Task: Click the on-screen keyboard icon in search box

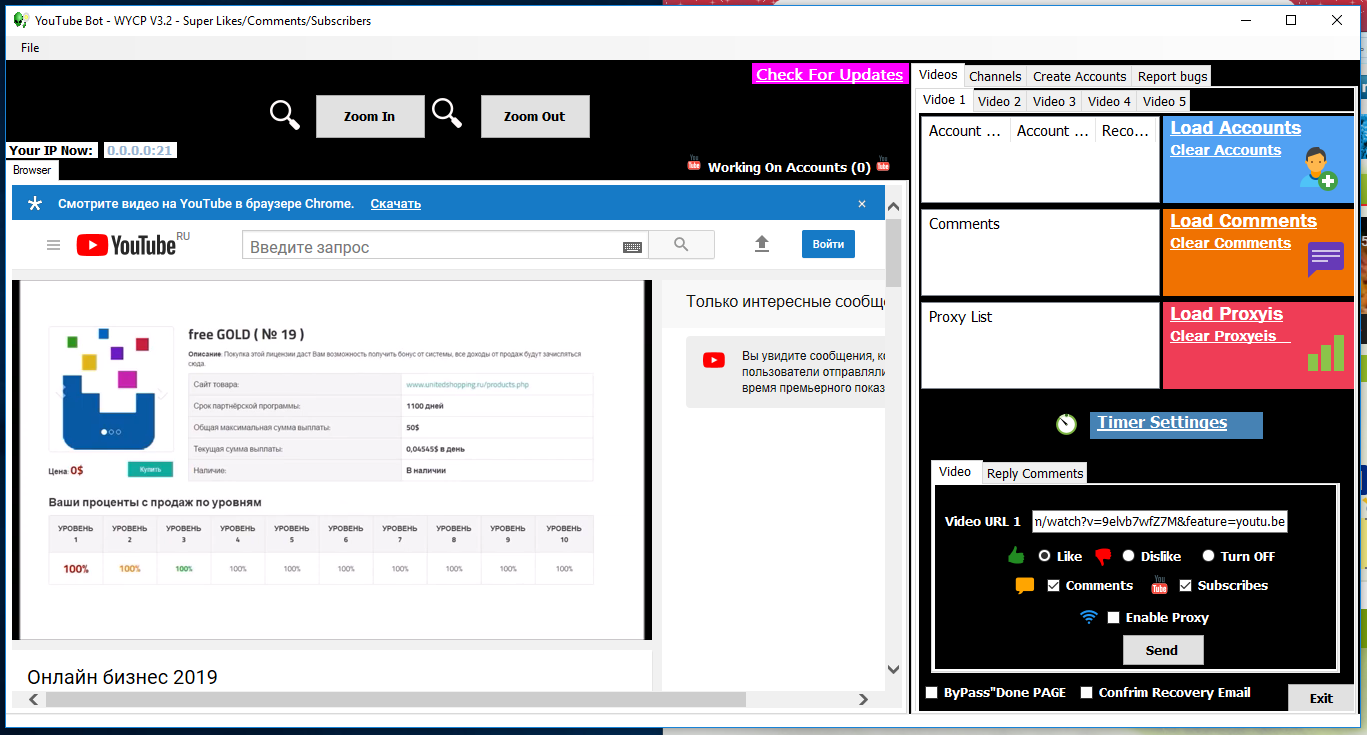Action: click(632, 246)
